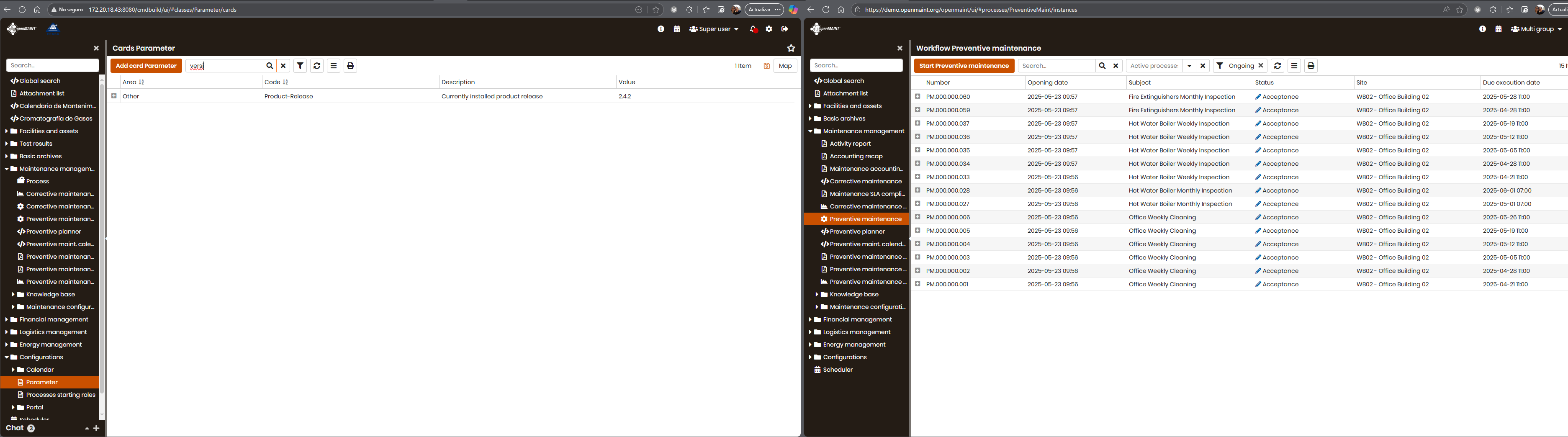Open the Super user dropdown menu
1568x437 pixels.
714,29
